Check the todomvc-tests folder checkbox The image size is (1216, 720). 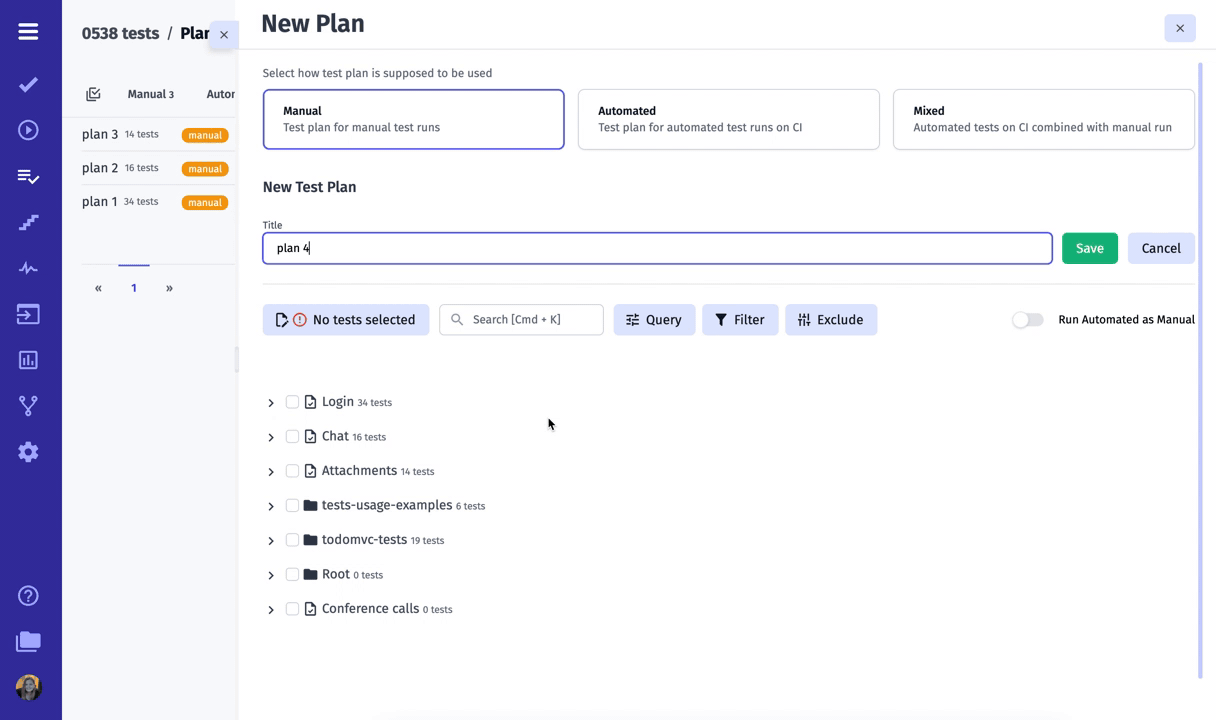coord(292,540)
